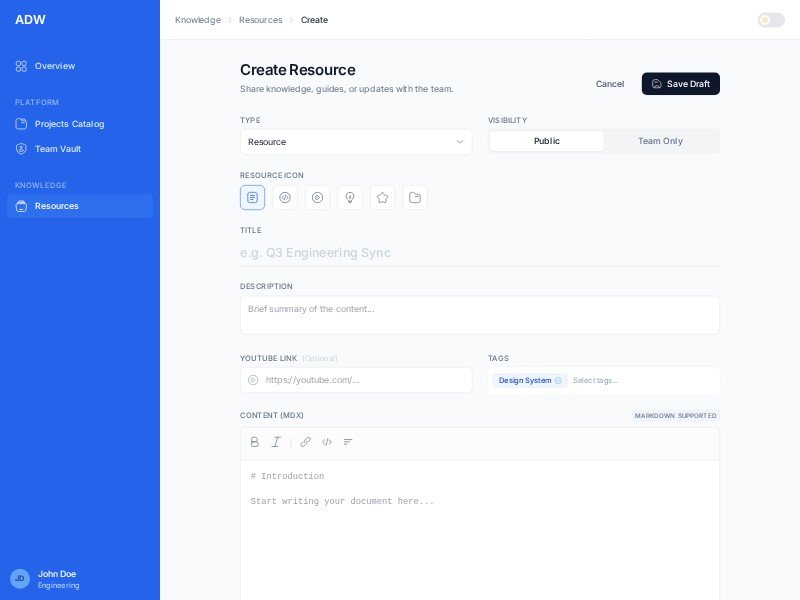
Task: Insert a link in the content editor
Action: [306, 442]
